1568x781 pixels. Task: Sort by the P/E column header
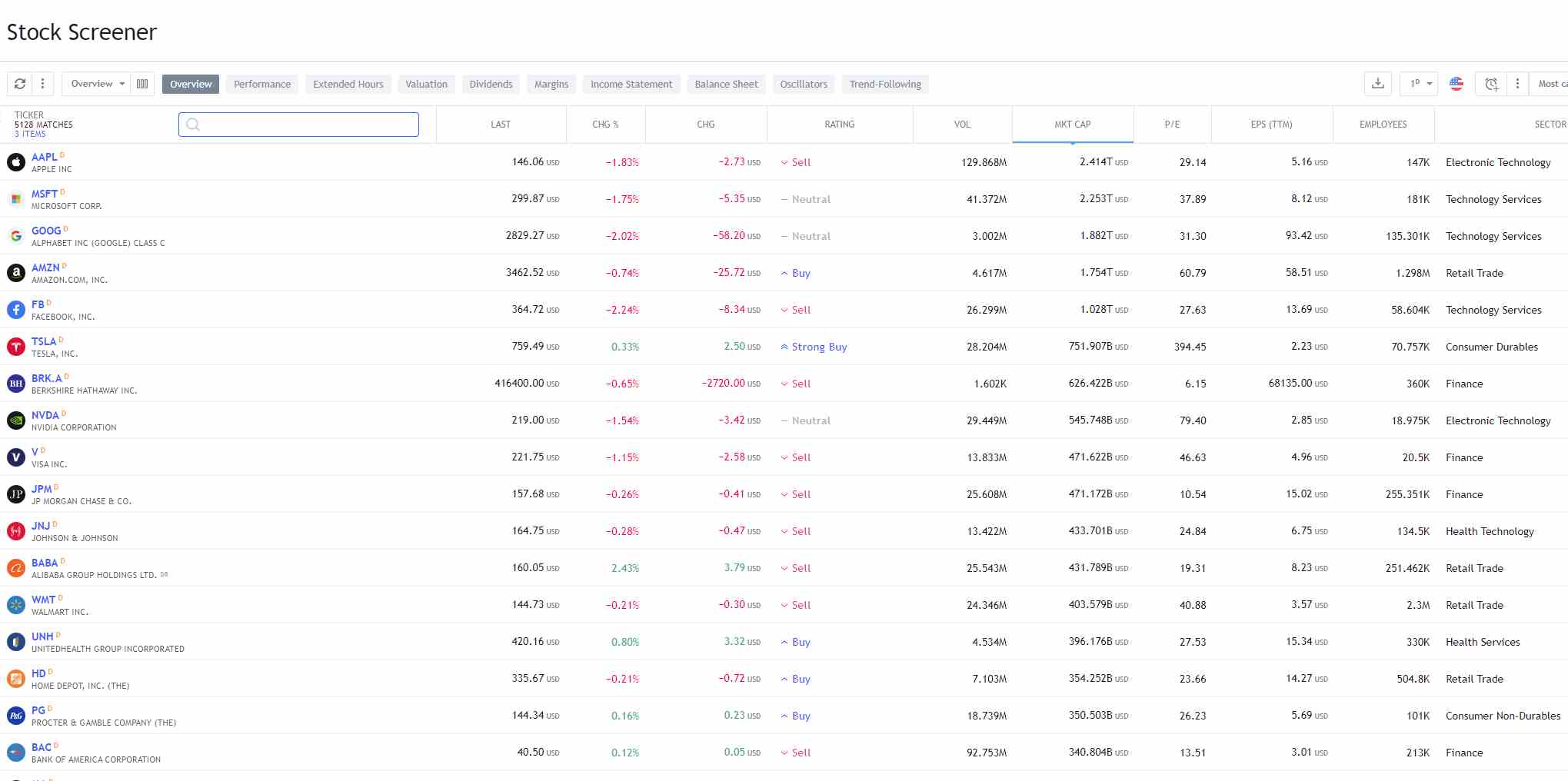coord(1172,125)
